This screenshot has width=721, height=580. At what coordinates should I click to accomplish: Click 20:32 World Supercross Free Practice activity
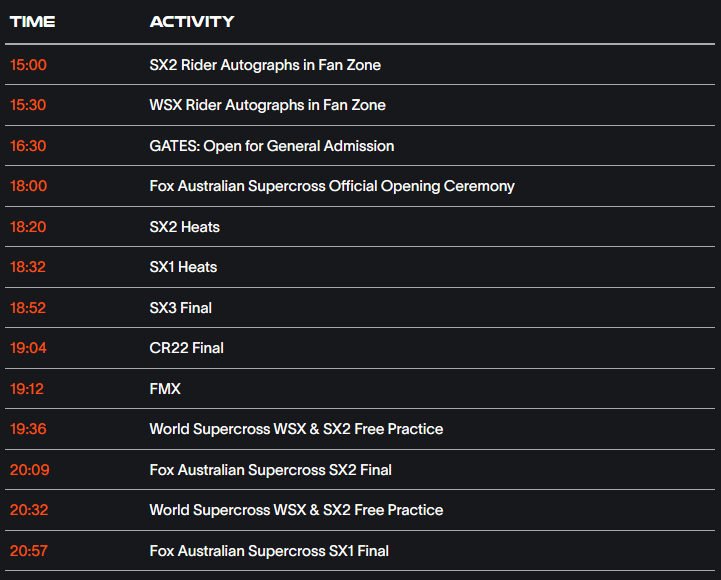point(296,510)
